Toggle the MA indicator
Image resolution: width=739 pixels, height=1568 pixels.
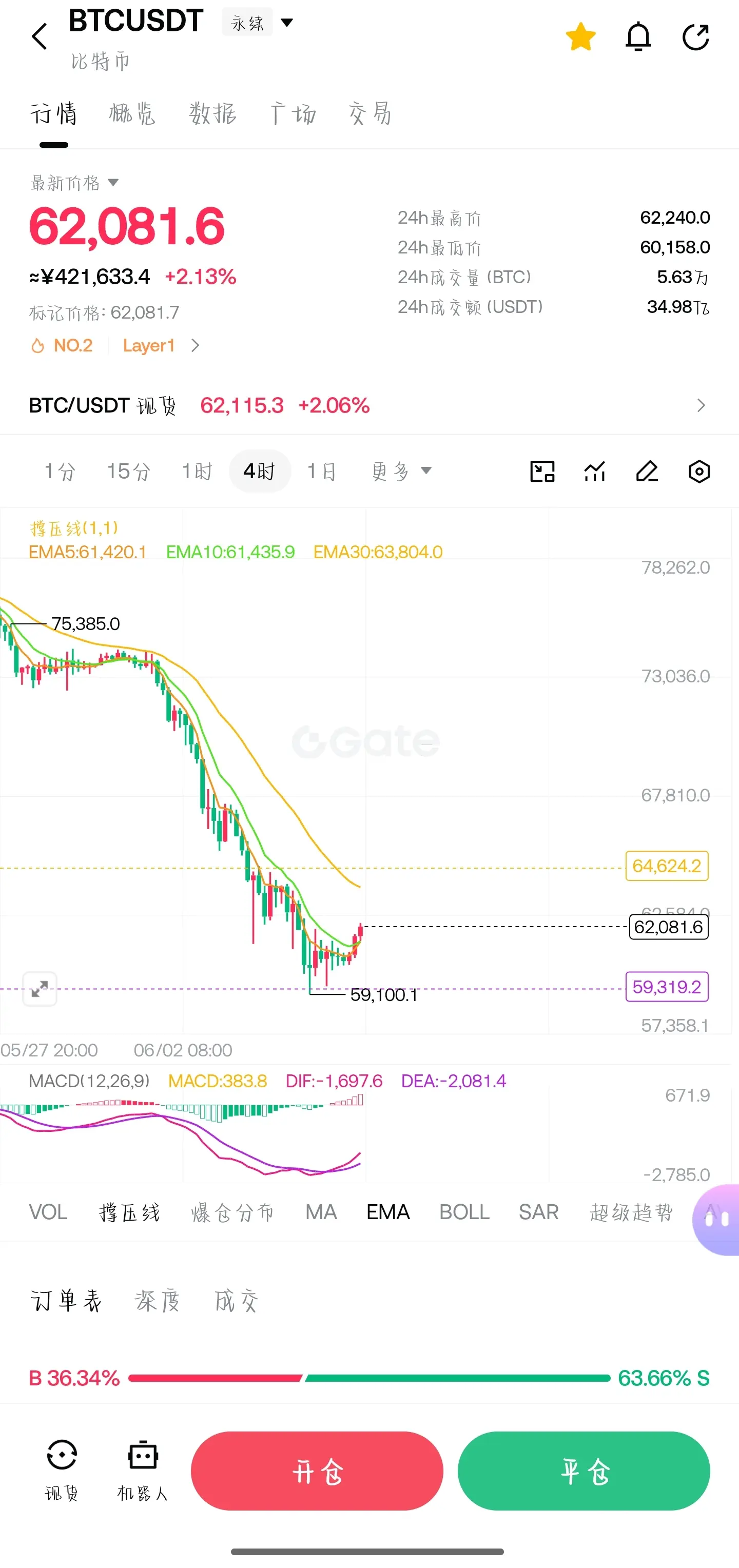click(321, 1212)
